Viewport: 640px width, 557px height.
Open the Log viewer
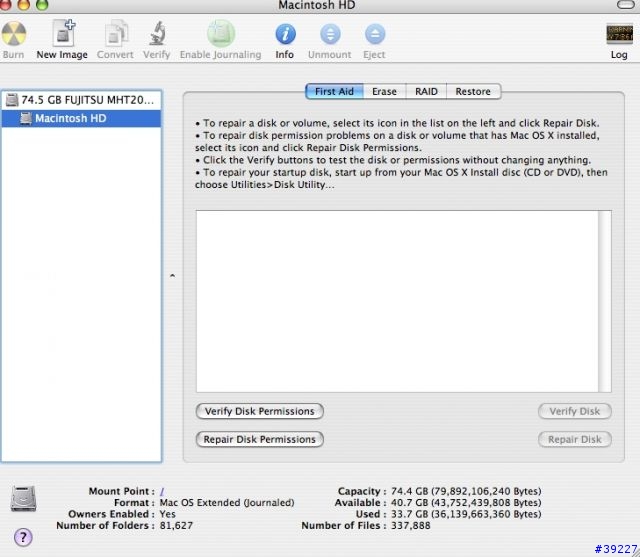point(619,34)
